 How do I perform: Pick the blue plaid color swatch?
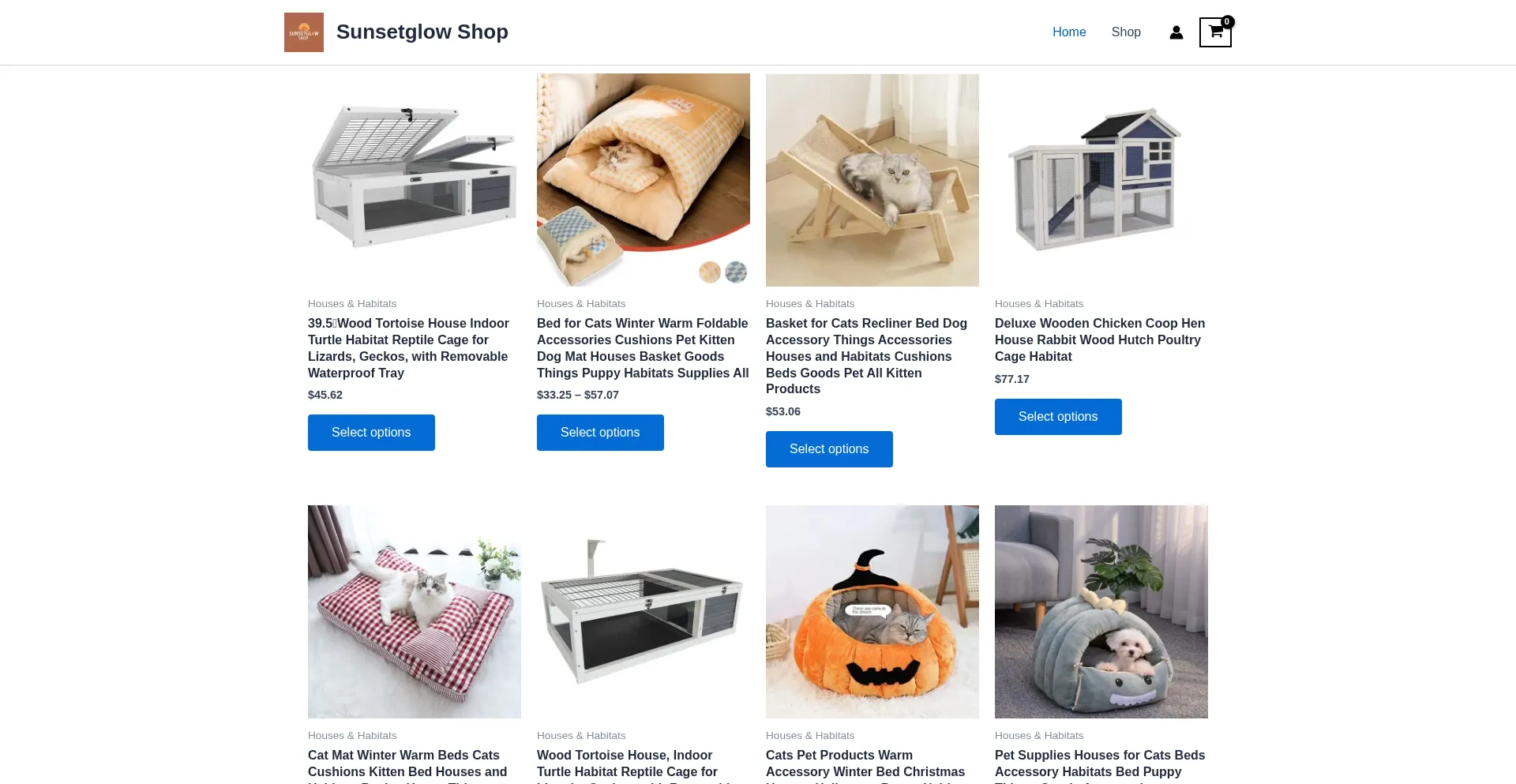pyautogui.click(x=736, y=272)
